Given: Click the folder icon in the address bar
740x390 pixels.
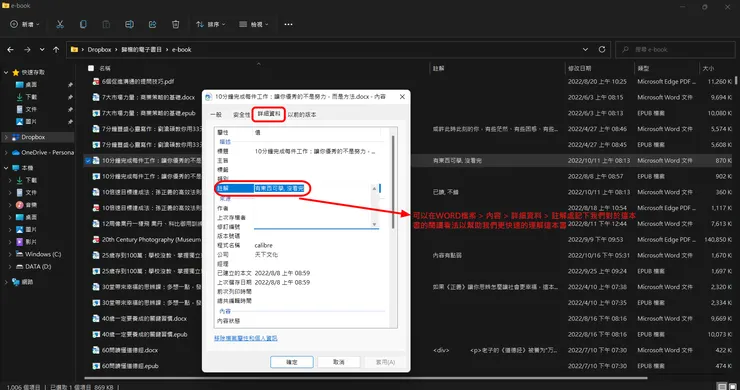Looking at the screenshot, I should (x=74, y=49).
